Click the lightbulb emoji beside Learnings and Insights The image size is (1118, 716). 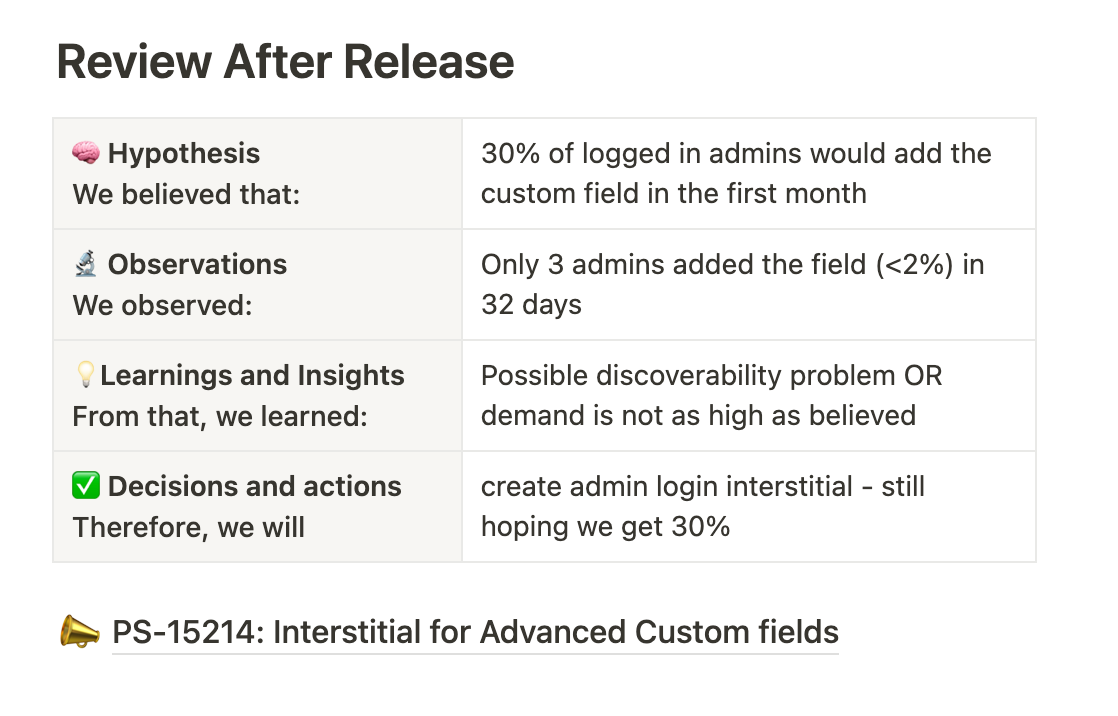tap(85, 374)
